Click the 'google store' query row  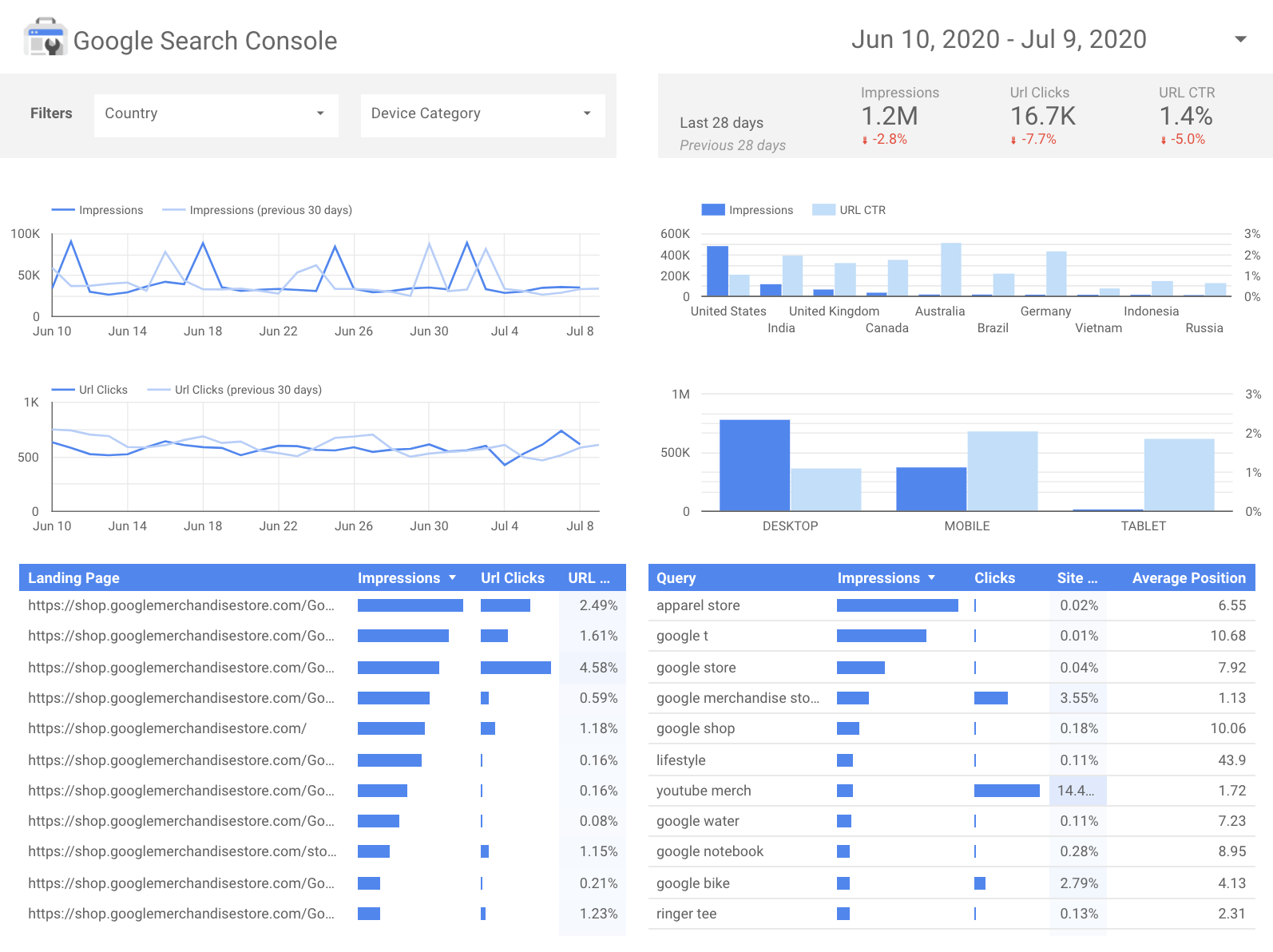coord(951,667)
